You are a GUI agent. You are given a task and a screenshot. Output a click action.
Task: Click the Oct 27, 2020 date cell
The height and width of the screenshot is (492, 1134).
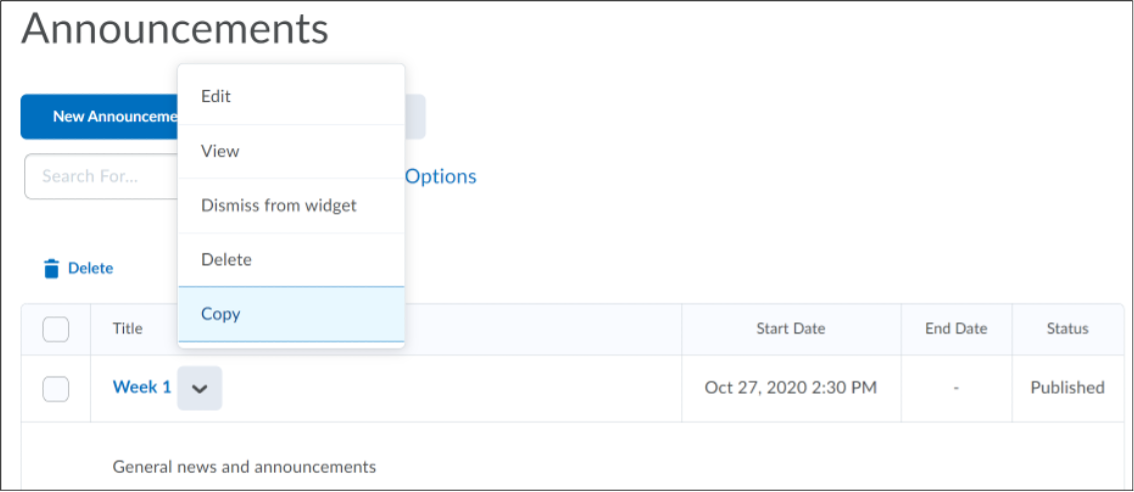coord(790,388)
